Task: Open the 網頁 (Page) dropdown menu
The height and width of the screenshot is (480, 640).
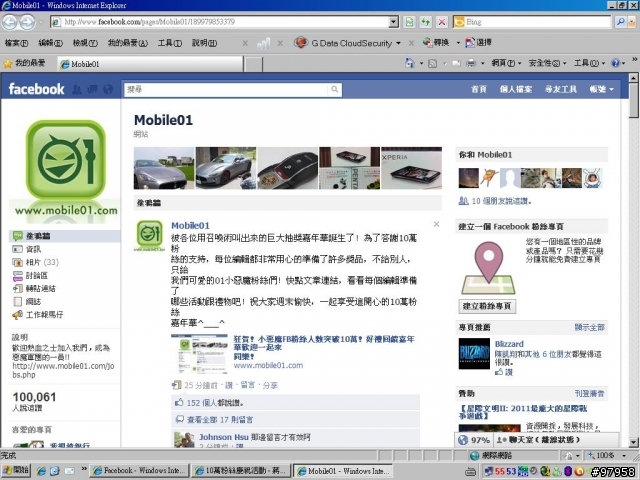Action: point(506,63)
